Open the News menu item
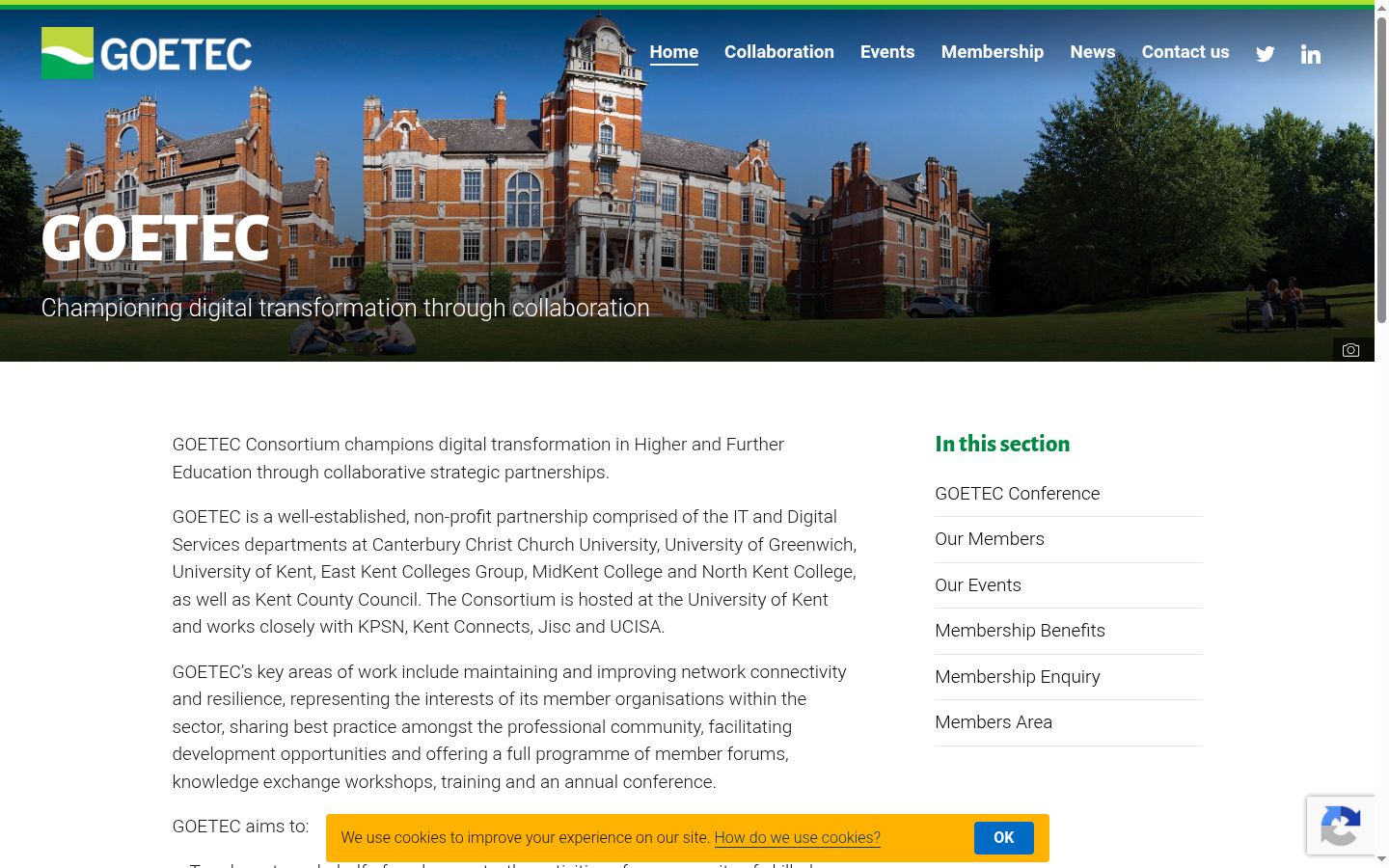The width and height of the screenshot is (1389, 868). (1093, 52)
